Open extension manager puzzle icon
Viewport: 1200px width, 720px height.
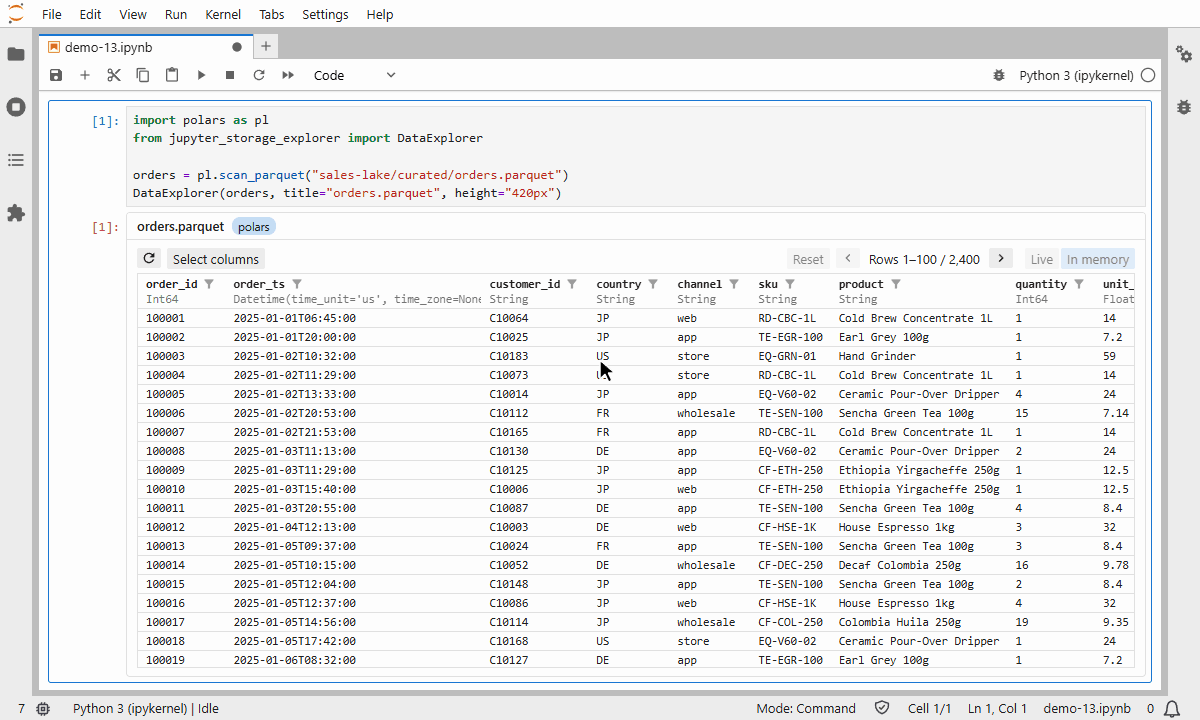tap(16, 213)
